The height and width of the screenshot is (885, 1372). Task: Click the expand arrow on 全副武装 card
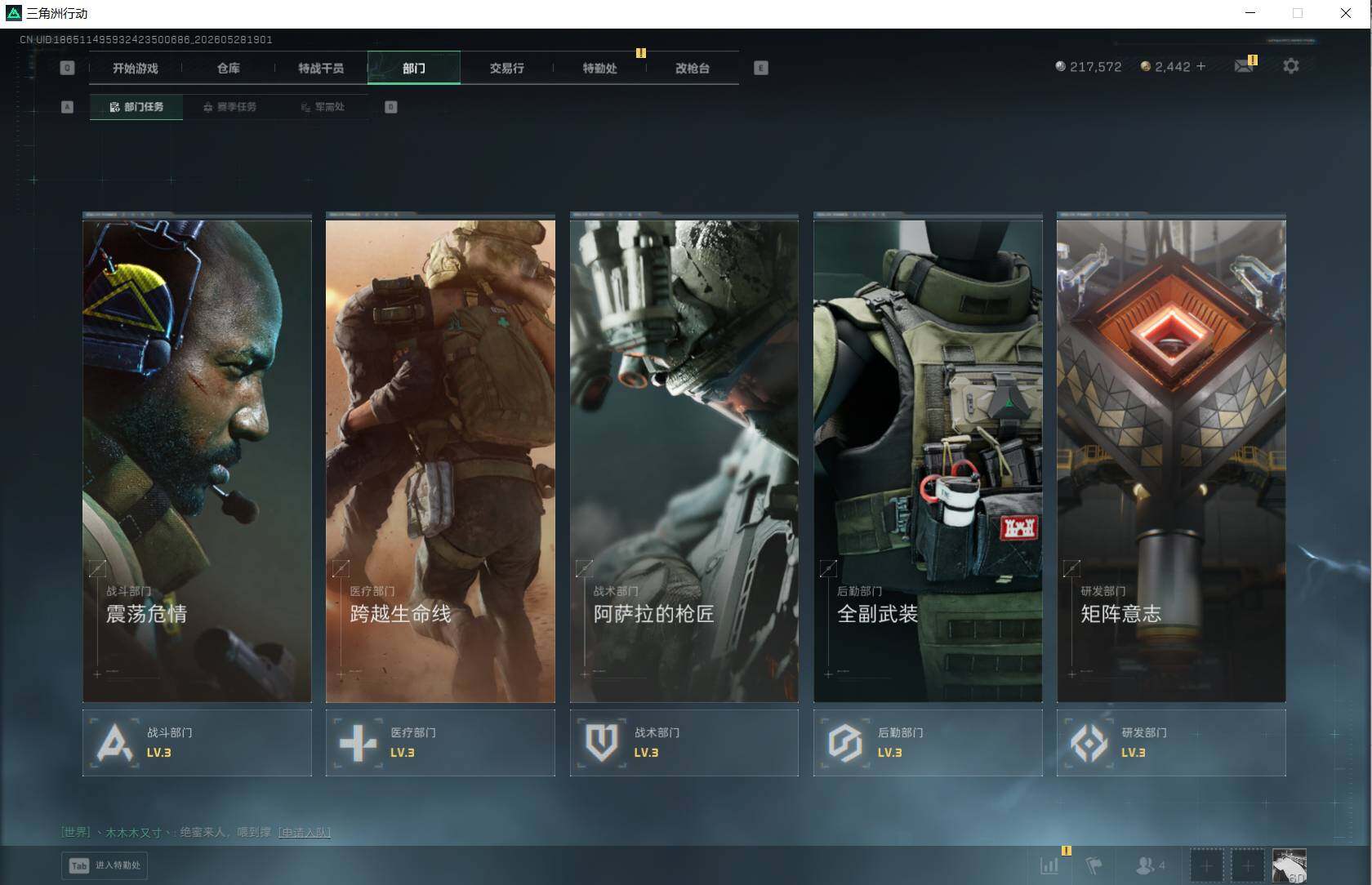828,568
